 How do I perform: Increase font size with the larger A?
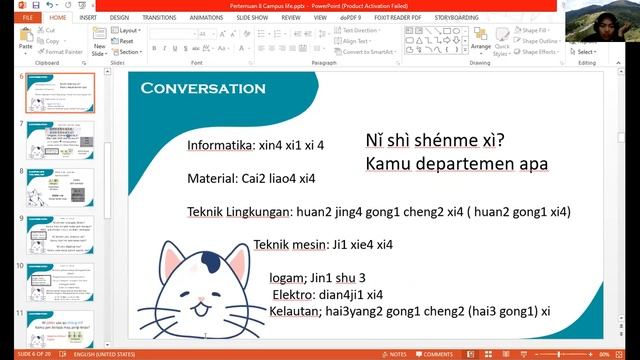[222, 34]
